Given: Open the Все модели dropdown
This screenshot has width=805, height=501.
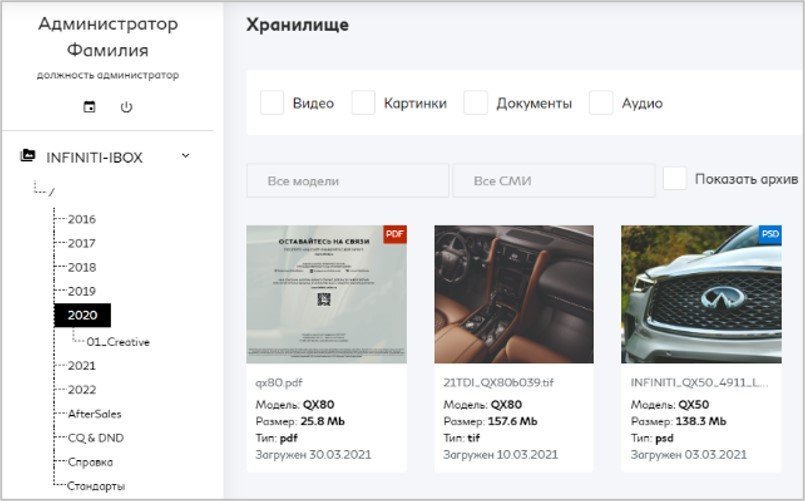Looking at the screenshot, I should (x=348, y=181).
